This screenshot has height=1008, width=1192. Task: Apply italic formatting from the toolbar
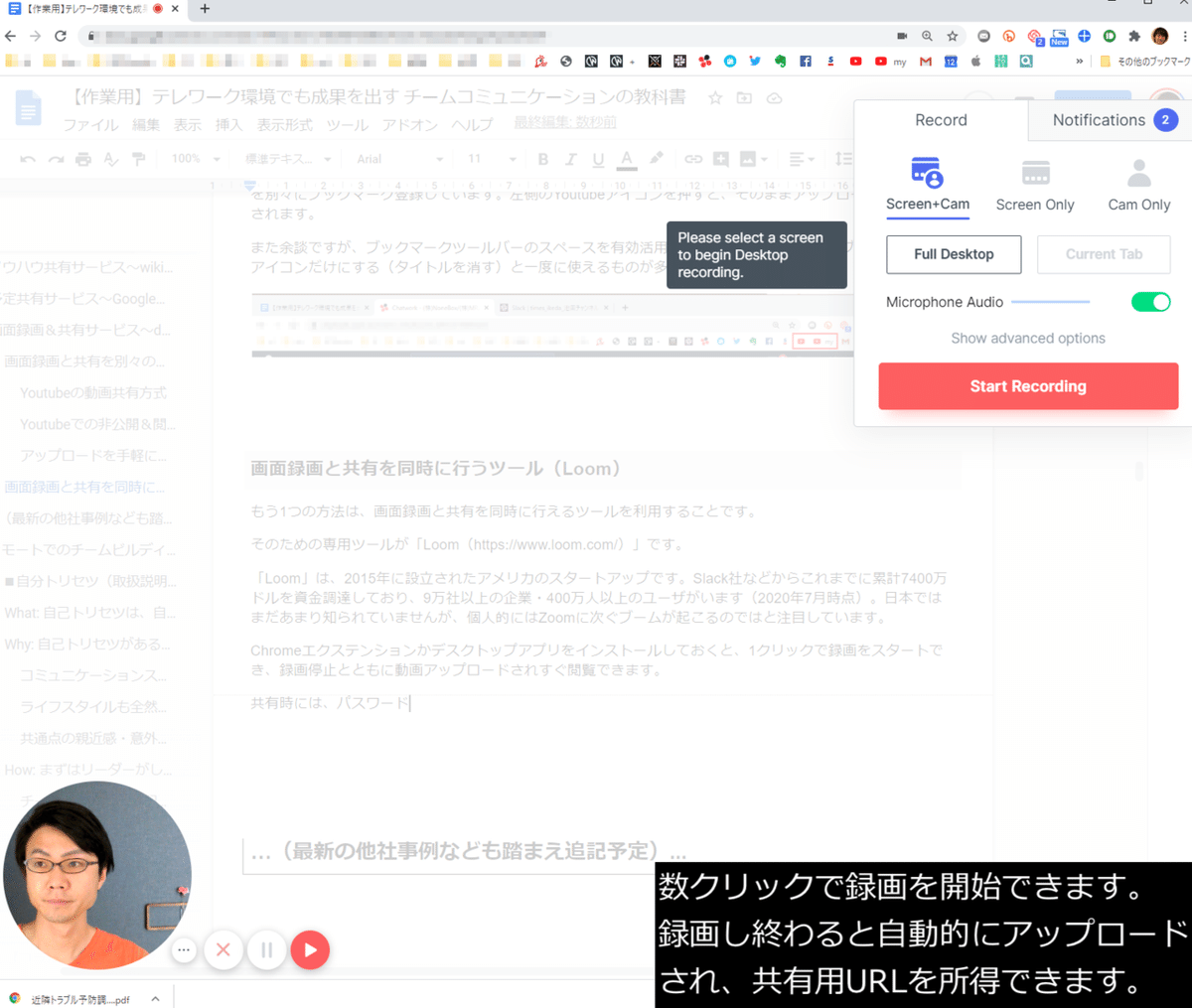click(x=569, y=159)
